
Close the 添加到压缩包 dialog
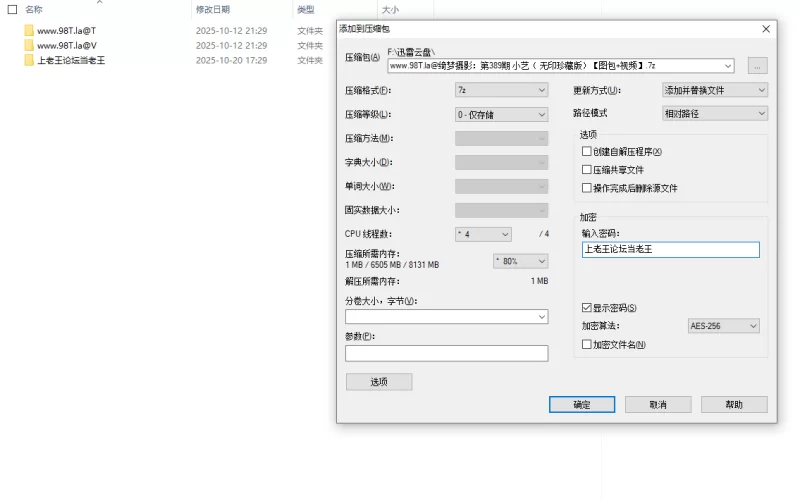point(766,29)
